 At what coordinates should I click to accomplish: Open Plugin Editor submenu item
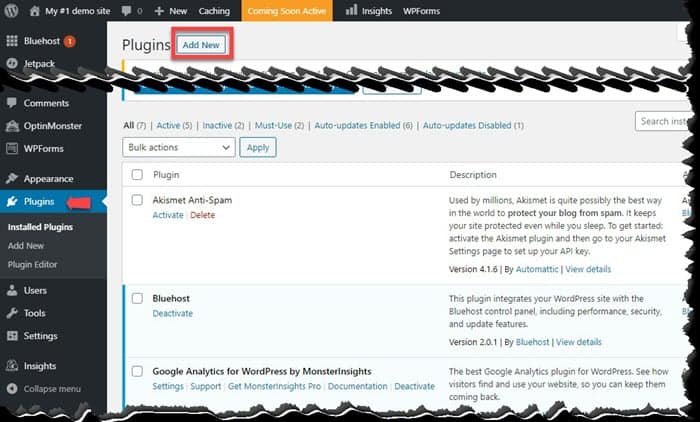(x=33, y=264)
